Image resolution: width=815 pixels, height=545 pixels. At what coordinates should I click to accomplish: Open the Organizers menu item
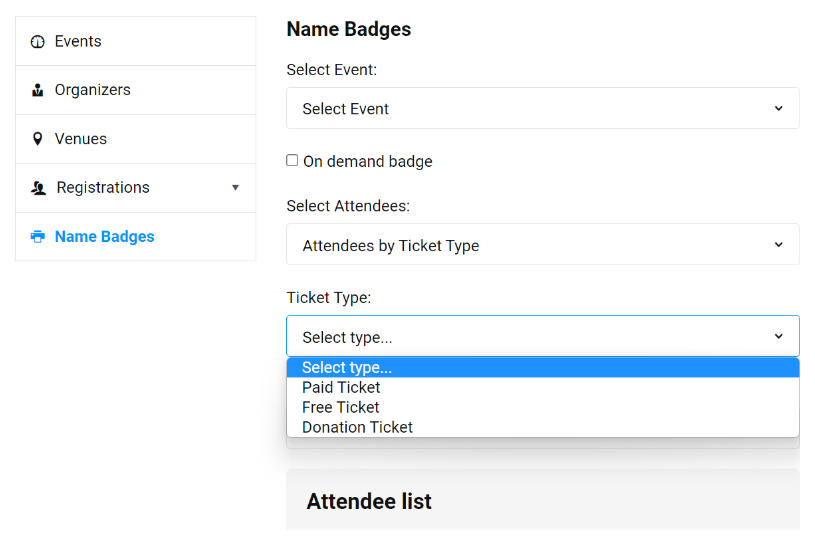coord(136,90)
